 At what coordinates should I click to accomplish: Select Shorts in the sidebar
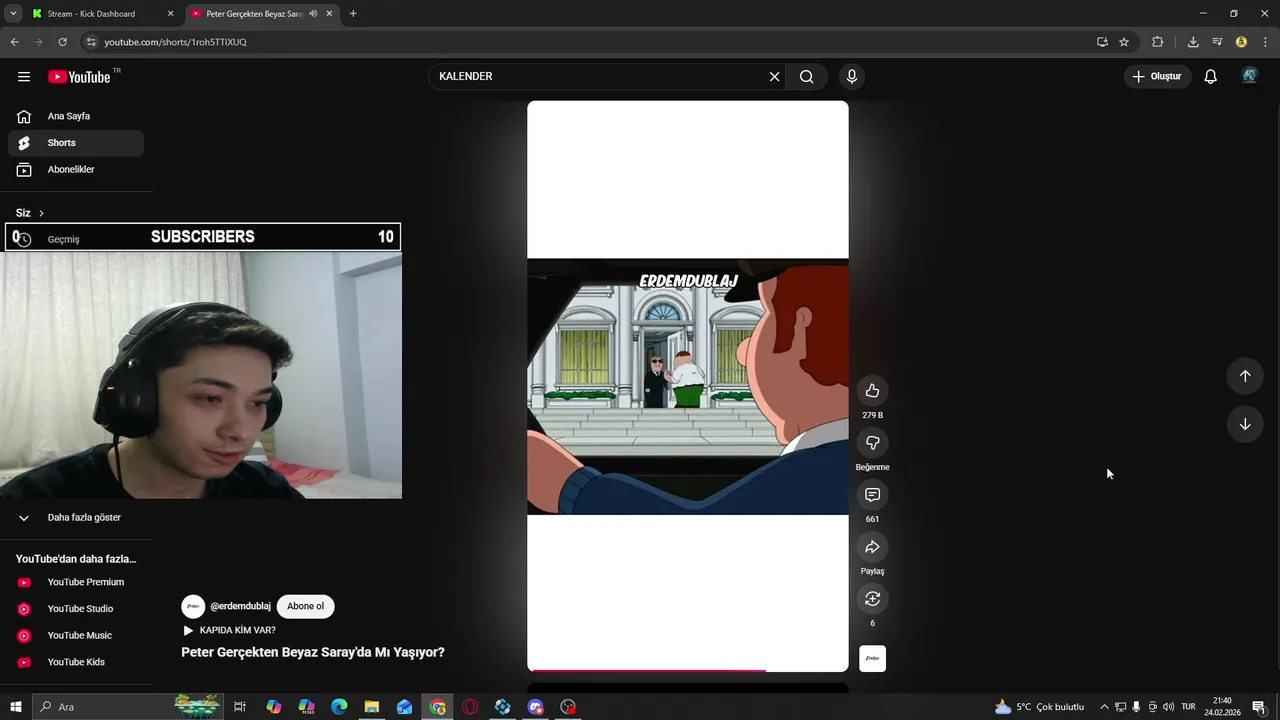[x=76, y=143]
